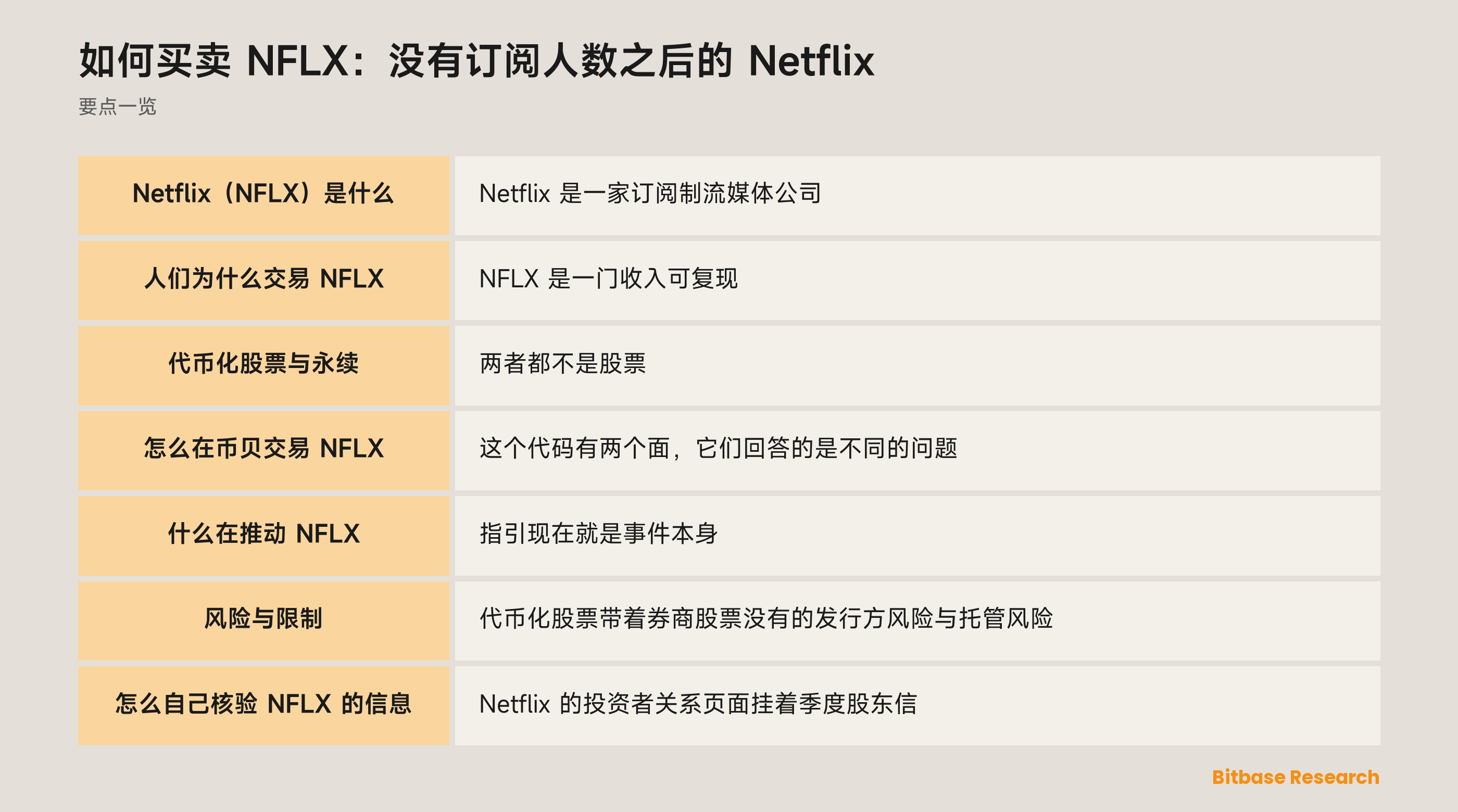This screenshot has width=1458, height=812.
Task: Click the text '两者都不是股票'
Action: [562, 363]
